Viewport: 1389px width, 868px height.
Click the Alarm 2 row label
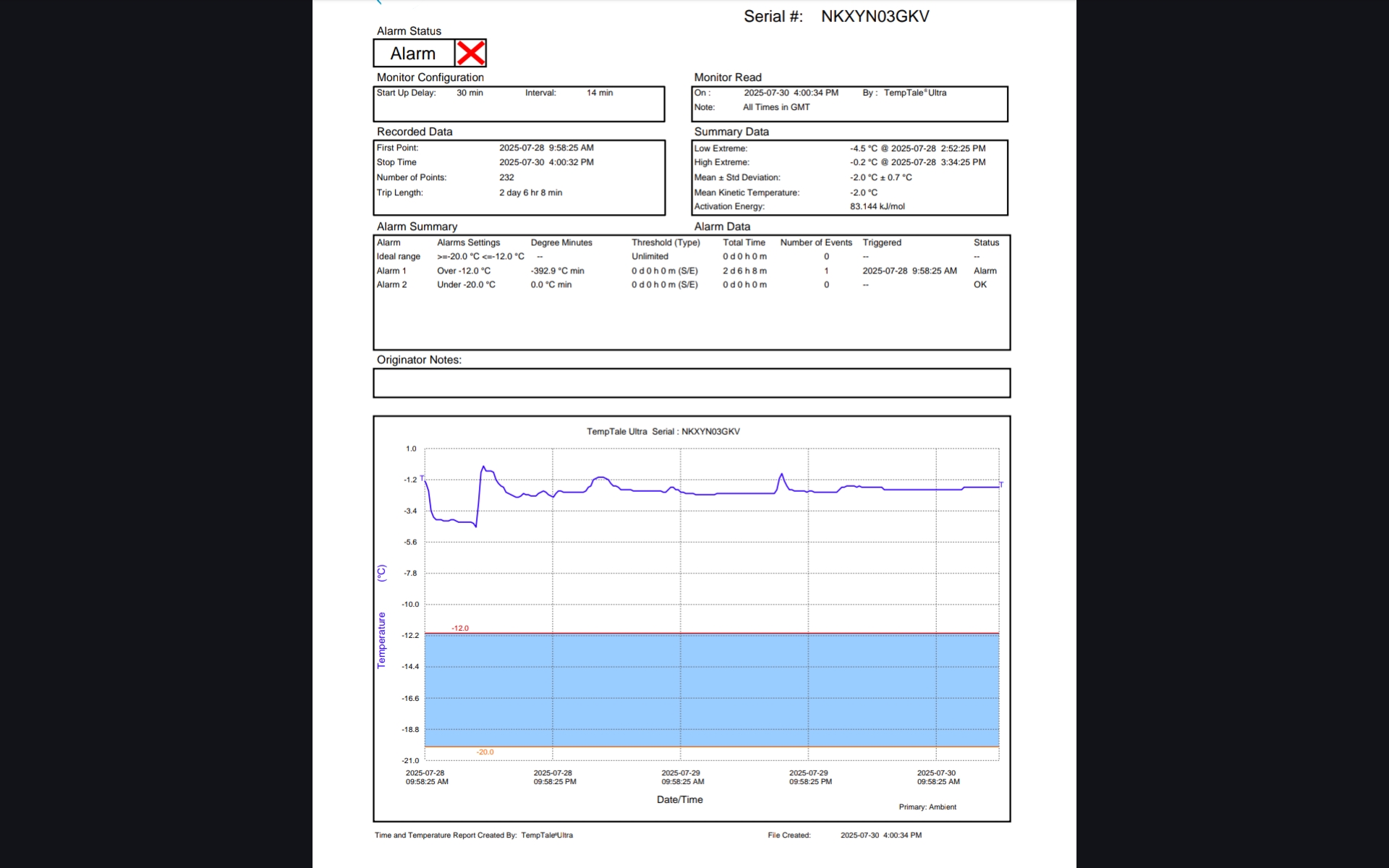[x=391, y=284]
